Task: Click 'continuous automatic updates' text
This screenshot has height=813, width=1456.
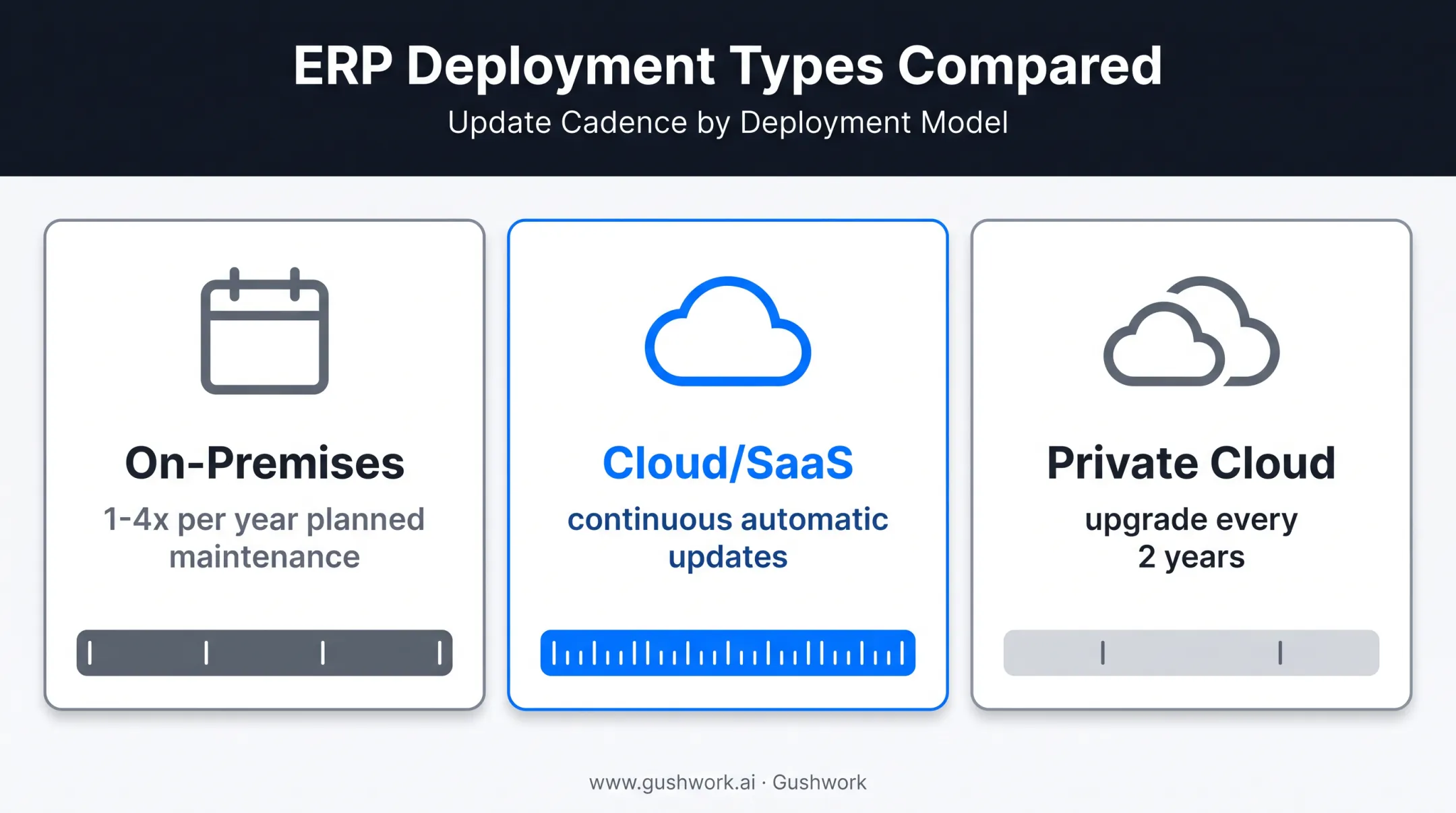Action: tap(728, 538)
